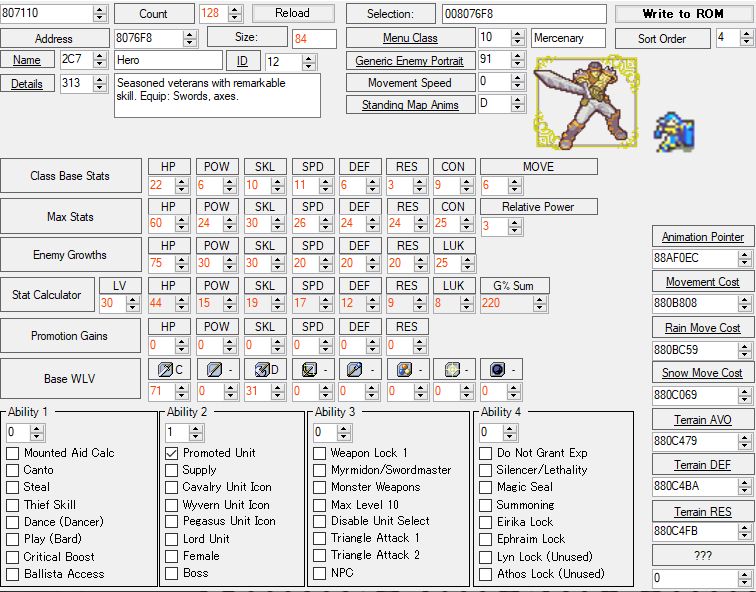756x592 pixels.
Task: Open the Generic Enemy Portrait link
Action: click(410, 61)
